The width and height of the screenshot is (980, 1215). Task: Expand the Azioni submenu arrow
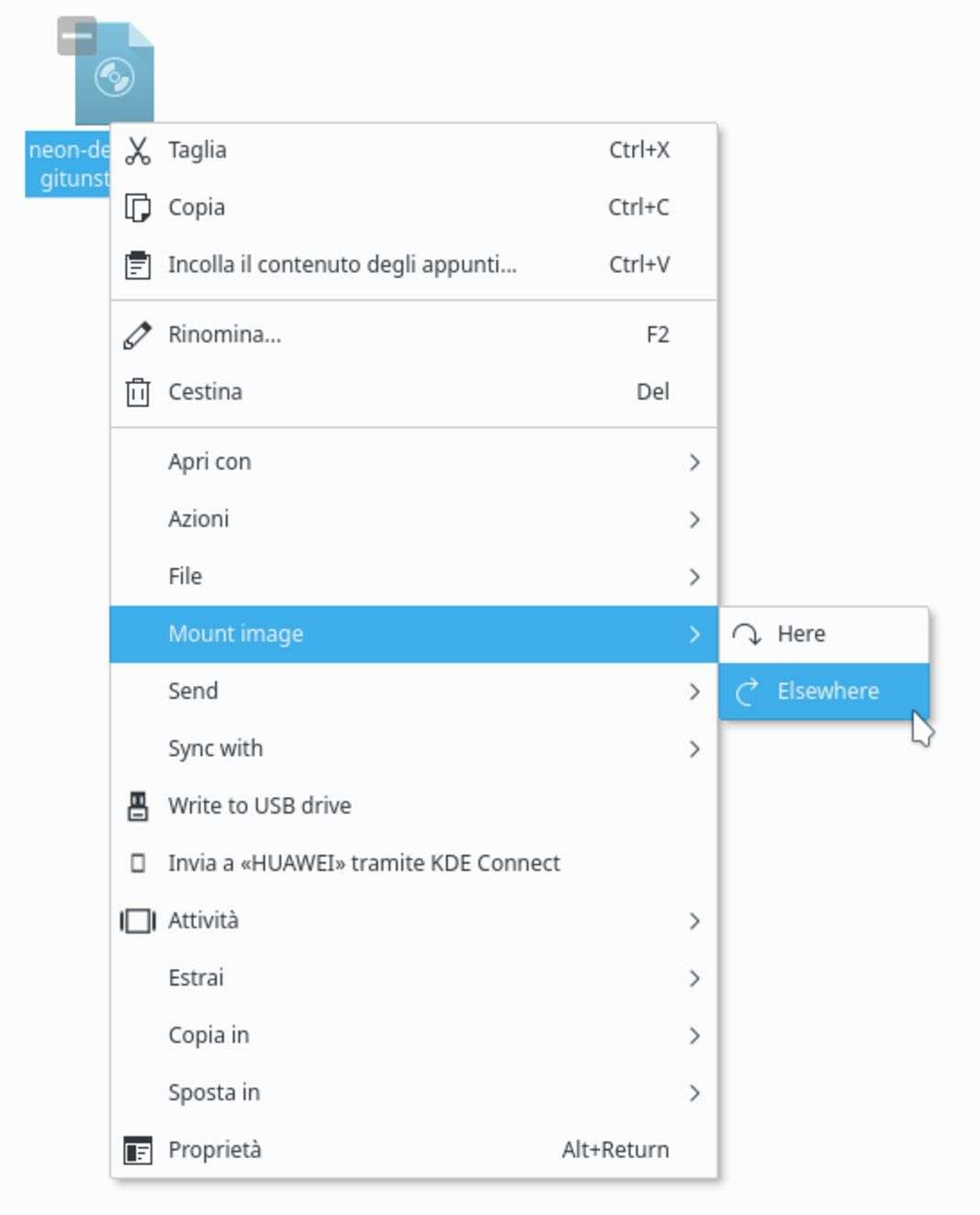tap(694, 520)
